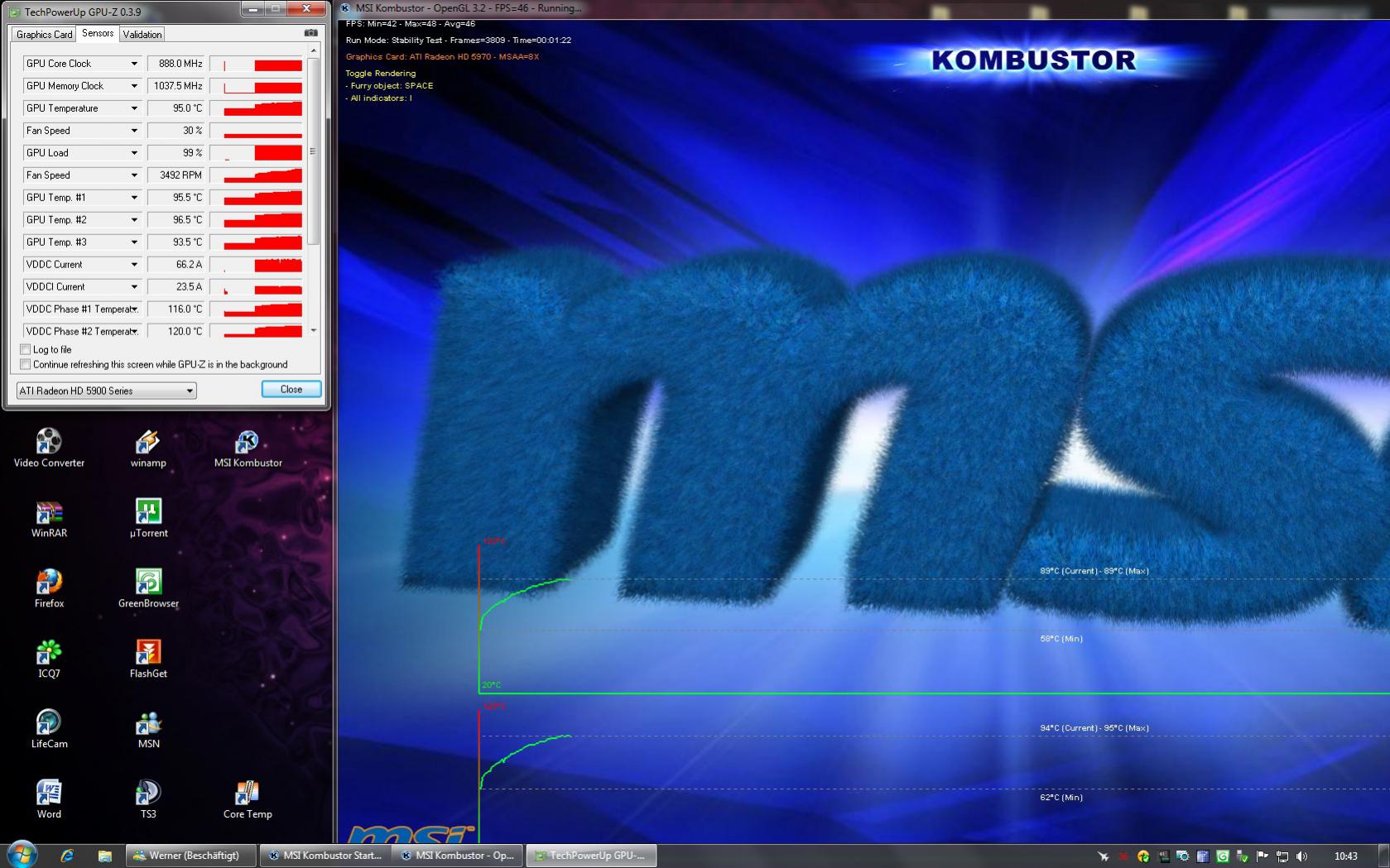Click the green G tray icon

[1223, 856]
